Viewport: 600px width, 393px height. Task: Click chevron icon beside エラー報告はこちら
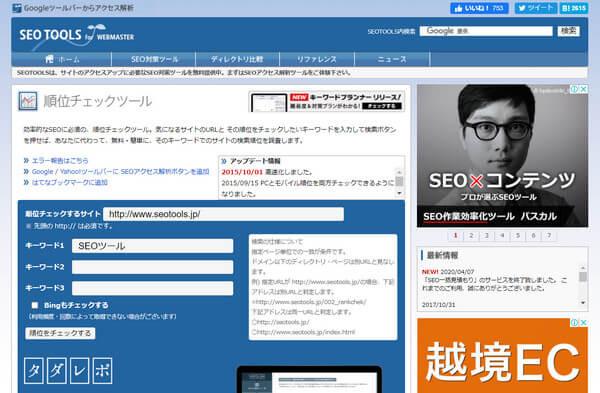click(26, 160)
